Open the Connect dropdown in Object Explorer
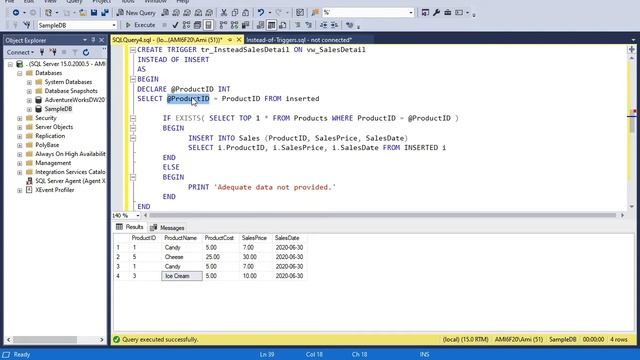 [20, 52]
